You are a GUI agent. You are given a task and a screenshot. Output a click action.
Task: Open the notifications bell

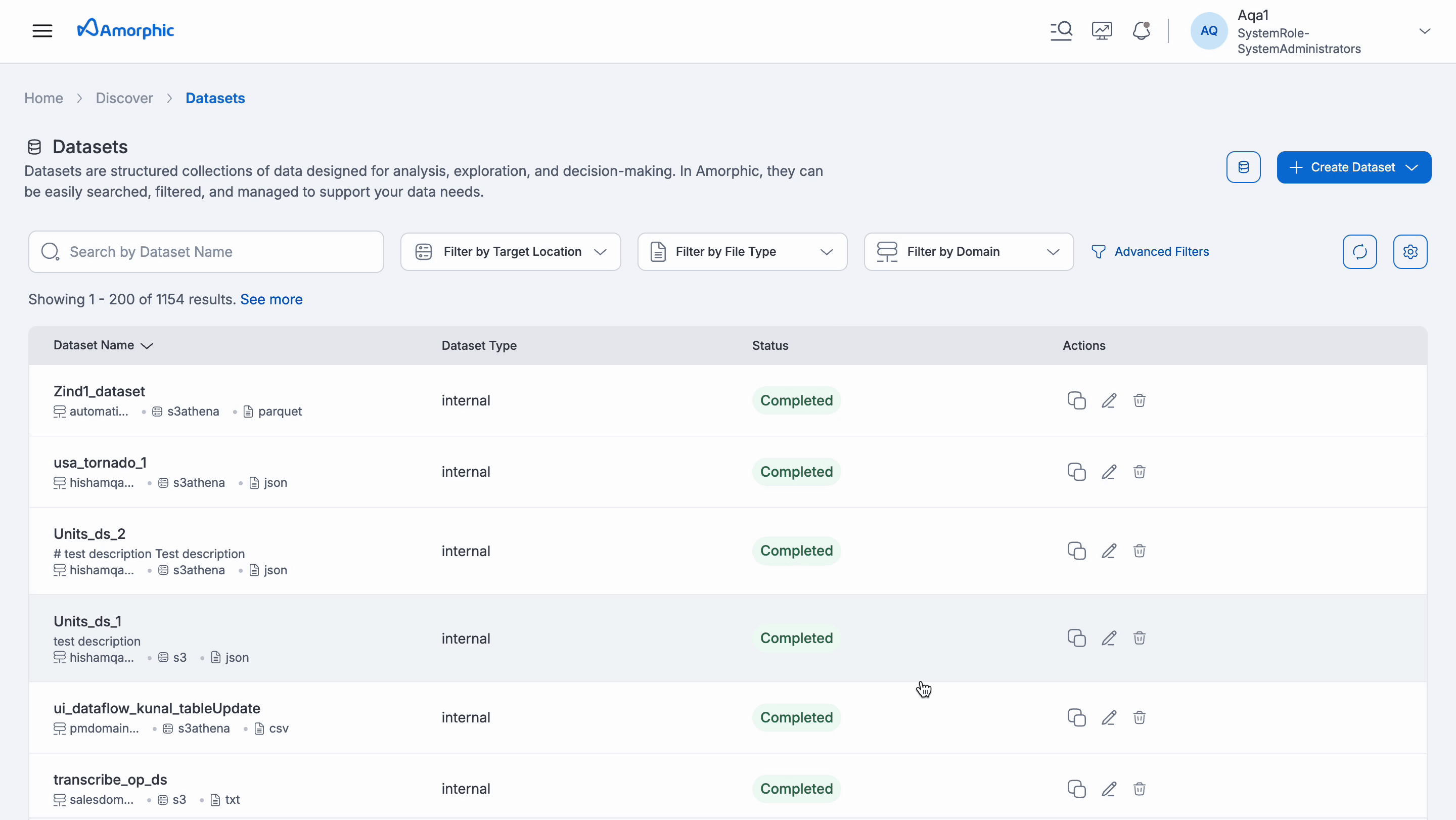[1141, 30]
